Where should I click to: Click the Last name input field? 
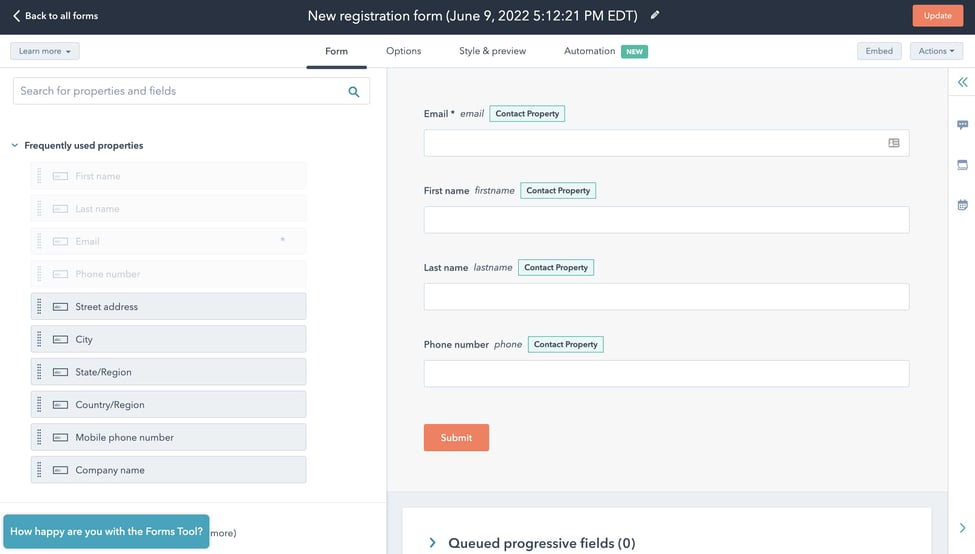click(x=667, y=297)
